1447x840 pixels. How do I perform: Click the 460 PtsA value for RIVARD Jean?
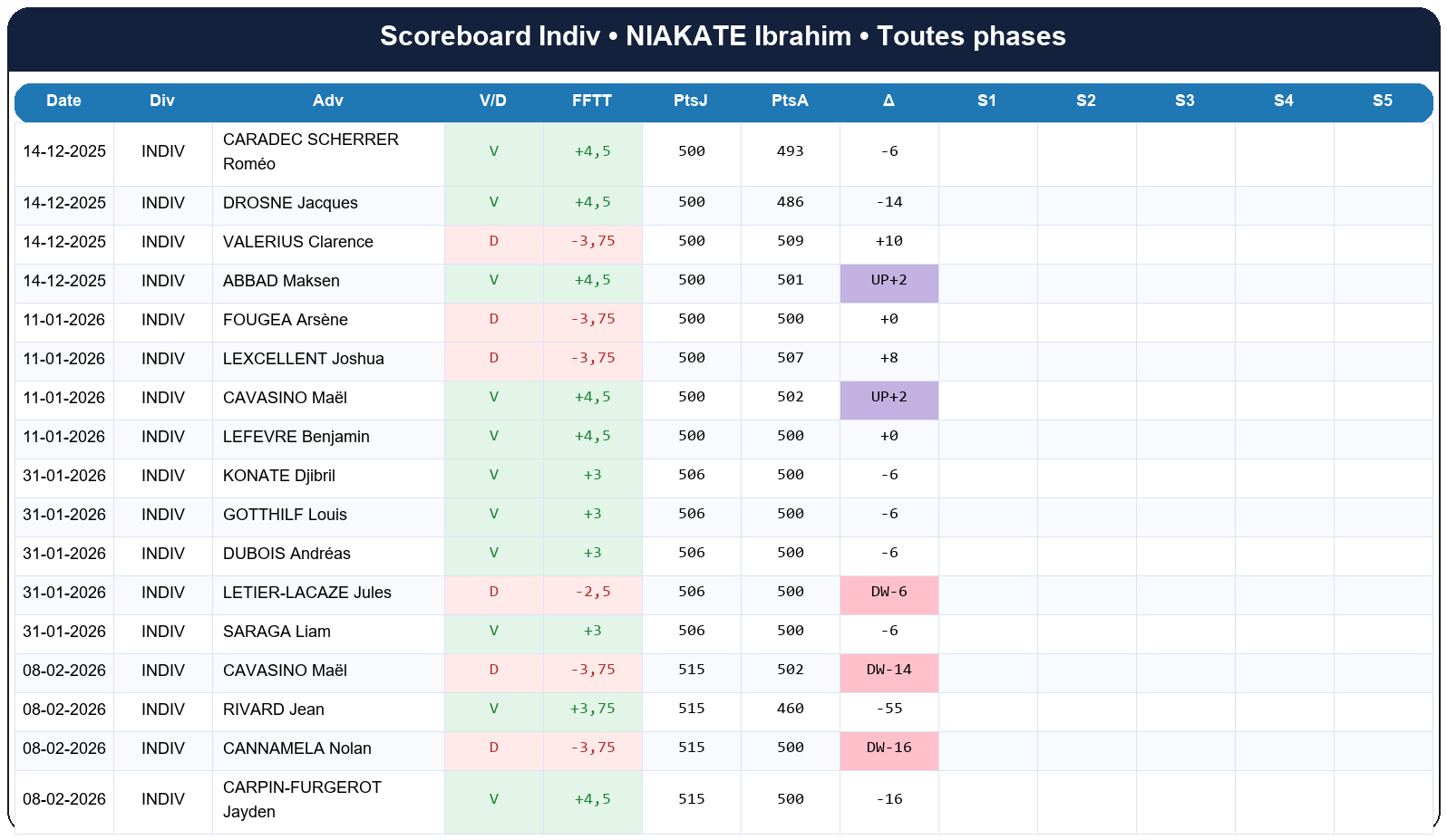(791, 709)
